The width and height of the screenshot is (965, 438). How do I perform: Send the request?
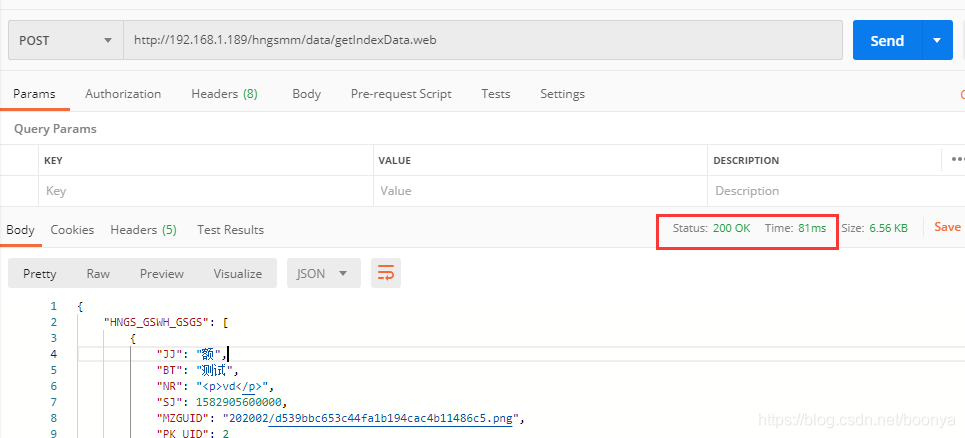887,41
